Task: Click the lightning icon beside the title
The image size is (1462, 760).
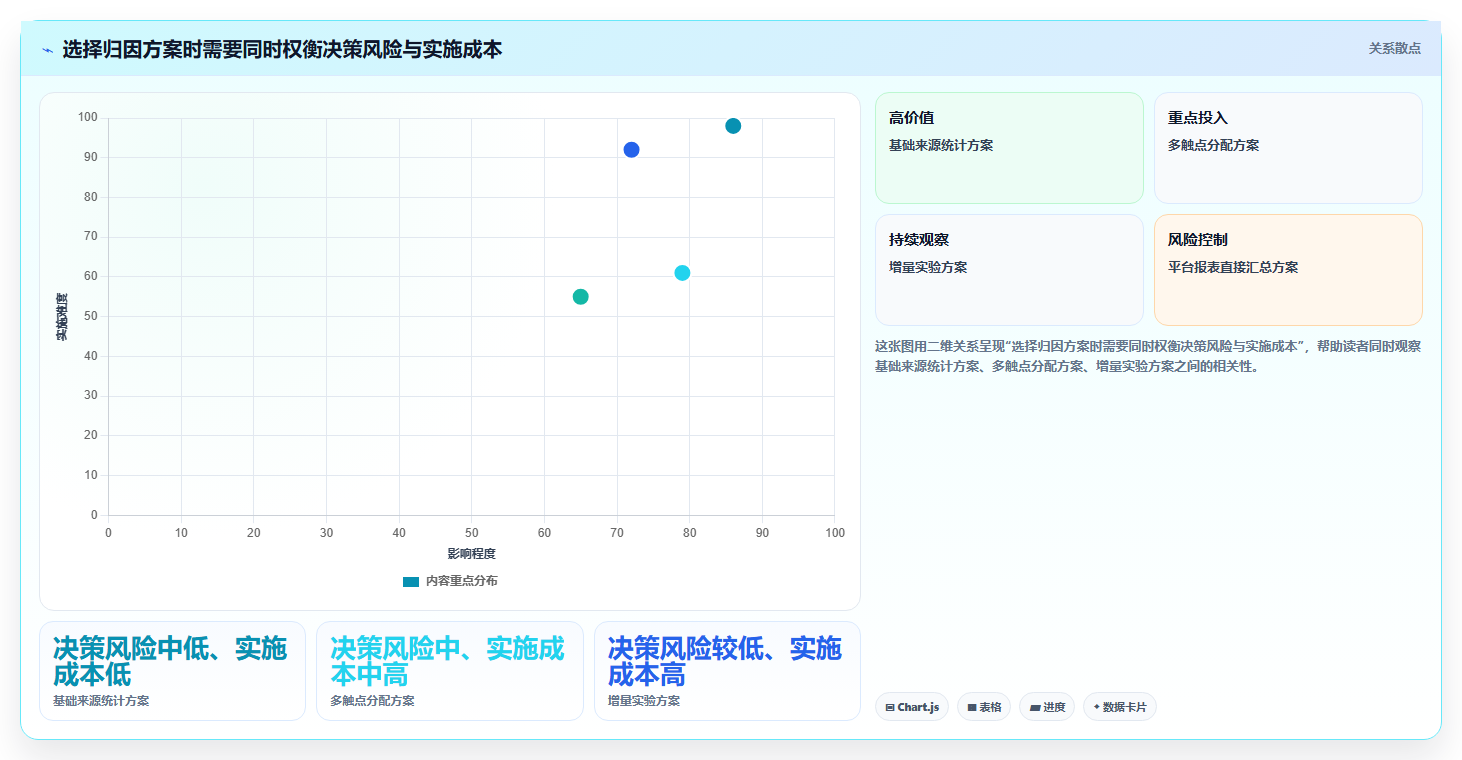Action: [47, 49]
